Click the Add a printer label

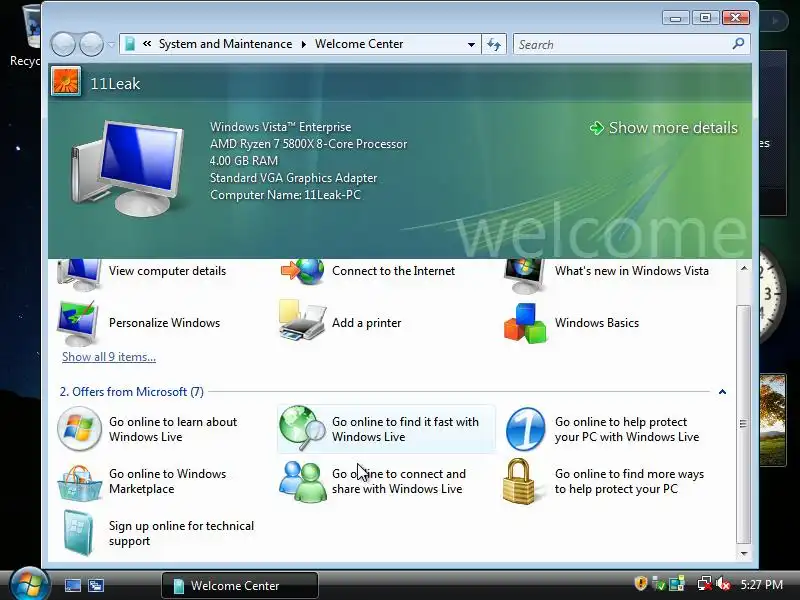[366, 322]
